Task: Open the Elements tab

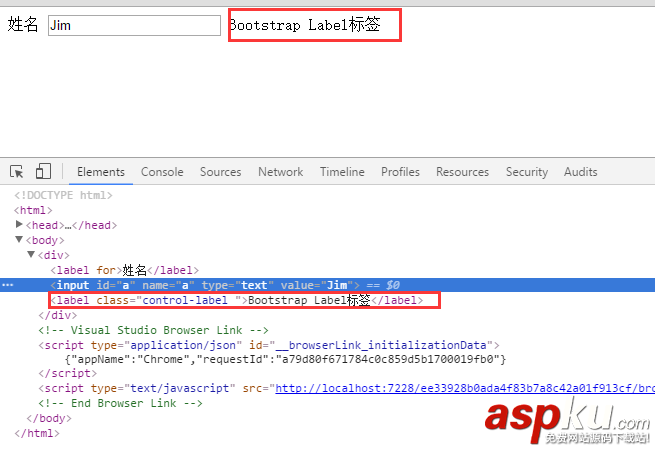Action: pyautogui.click(x=101, y=172)
